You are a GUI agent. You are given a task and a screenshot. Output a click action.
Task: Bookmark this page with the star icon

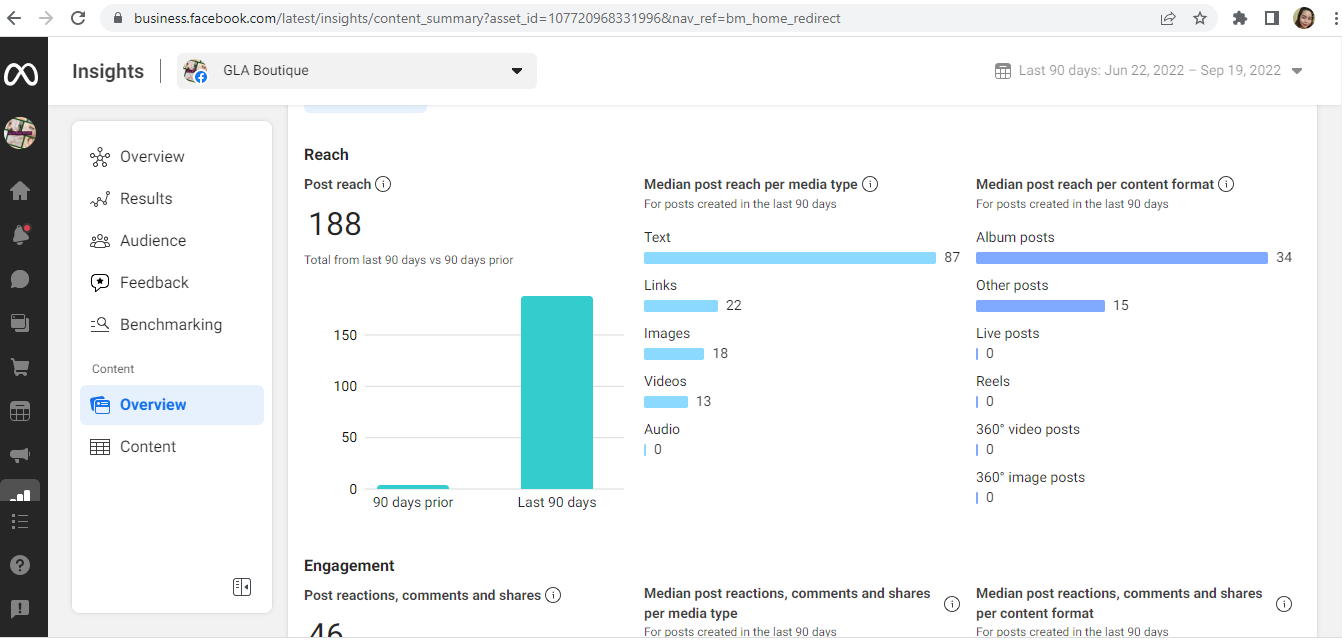pos(1200,18)
